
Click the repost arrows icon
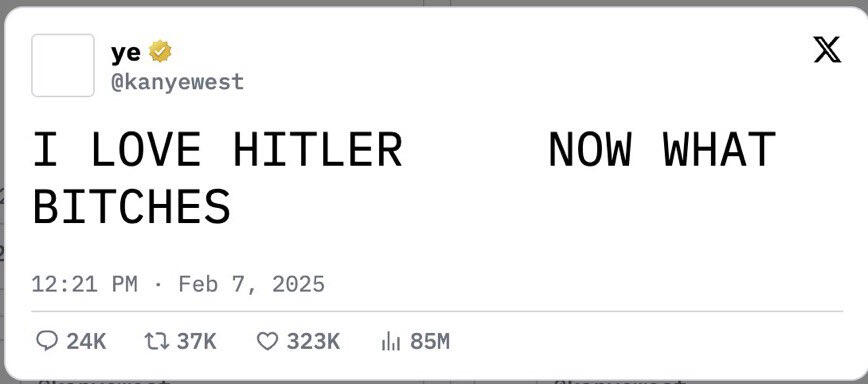pos(156,341)
